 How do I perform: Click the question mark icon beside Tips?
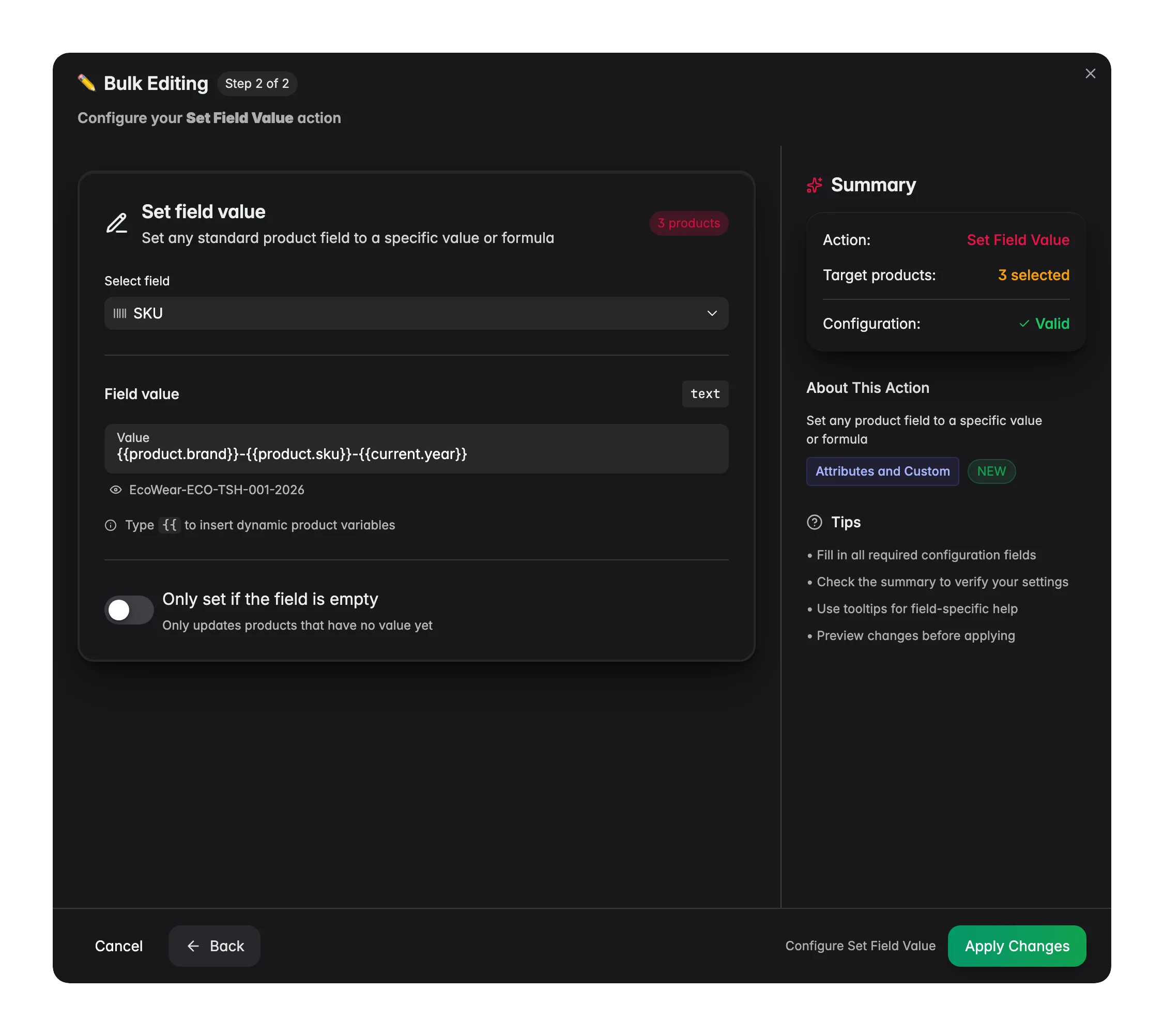pyautogui.click(x=815, y=522)
